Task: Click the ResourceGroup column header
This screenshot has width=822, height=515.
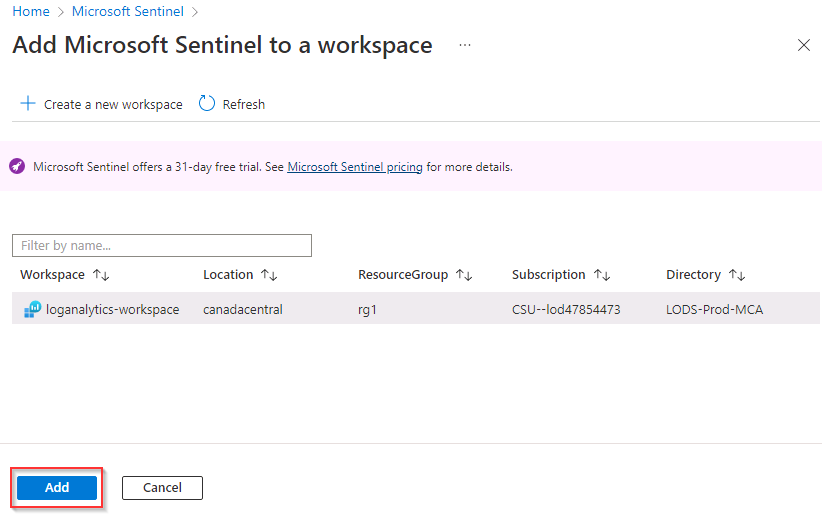Action: (x=403, y=275)
